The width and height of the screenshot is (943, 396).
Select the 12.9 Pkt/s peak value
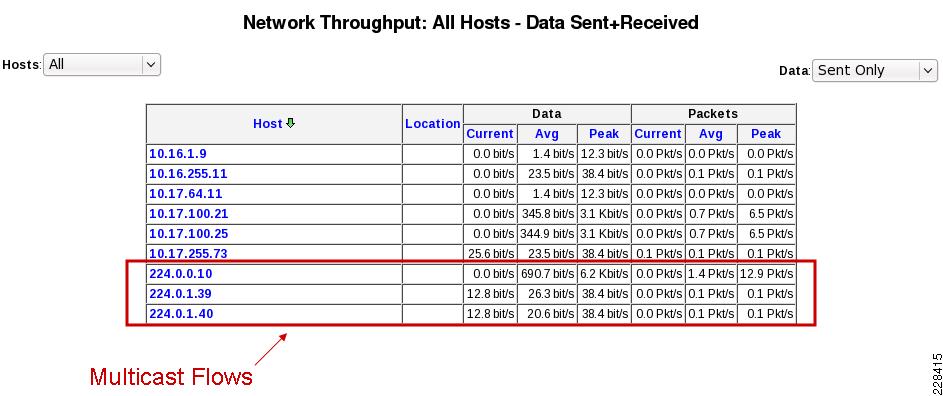tap(767, 274)
